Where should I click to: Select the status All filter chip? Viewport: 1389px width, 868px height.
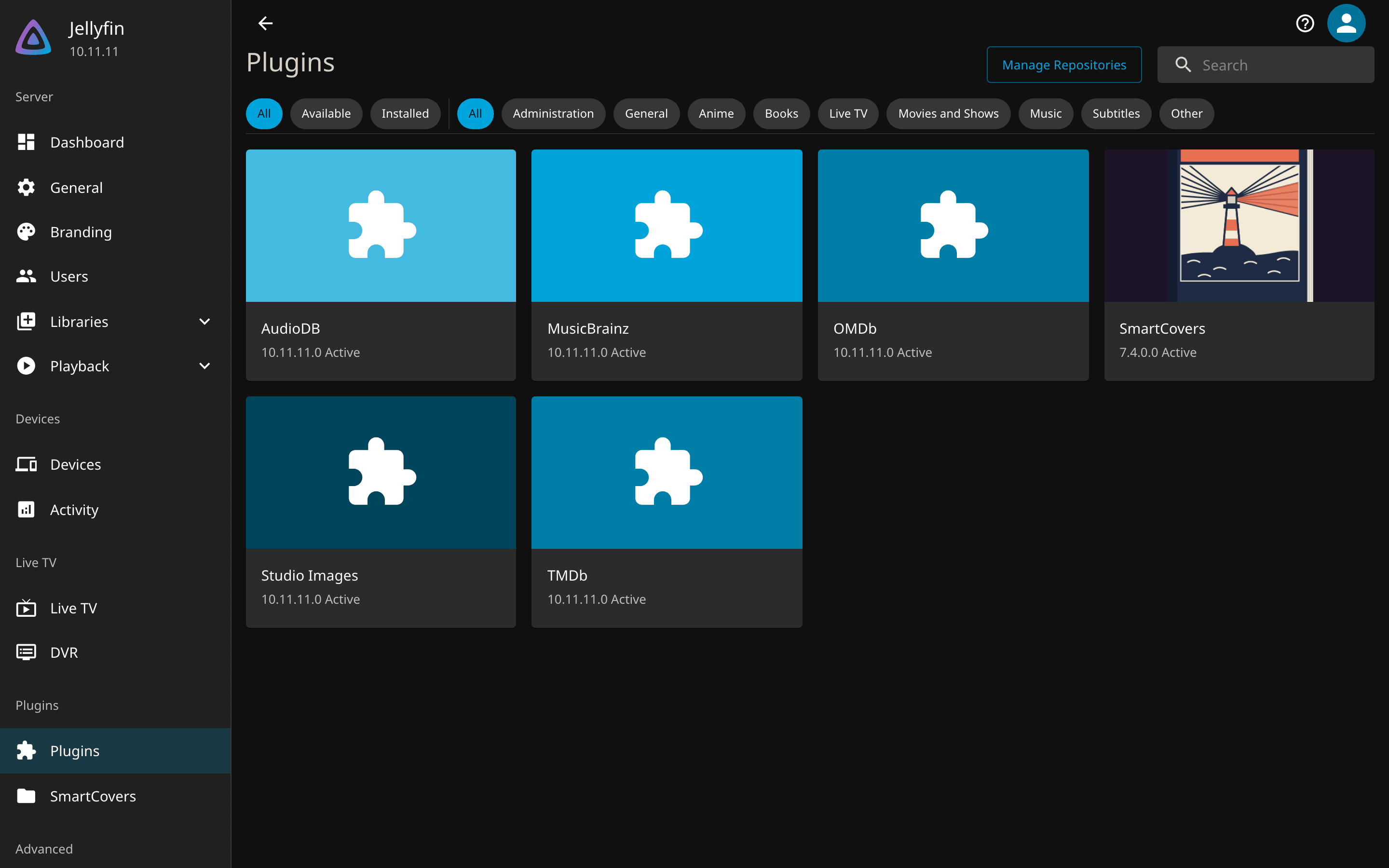(264, 114)
